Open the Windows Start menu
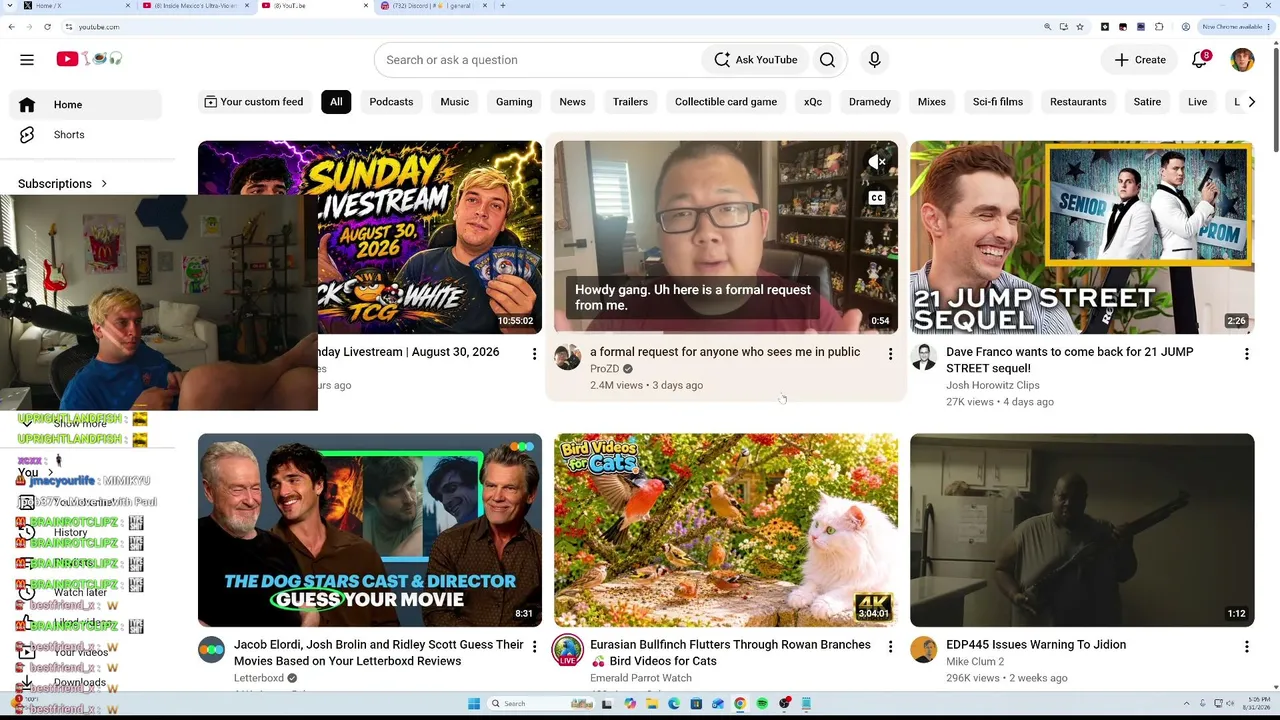The height and width of the screenshot is (720, 1280). pos(474,704)
